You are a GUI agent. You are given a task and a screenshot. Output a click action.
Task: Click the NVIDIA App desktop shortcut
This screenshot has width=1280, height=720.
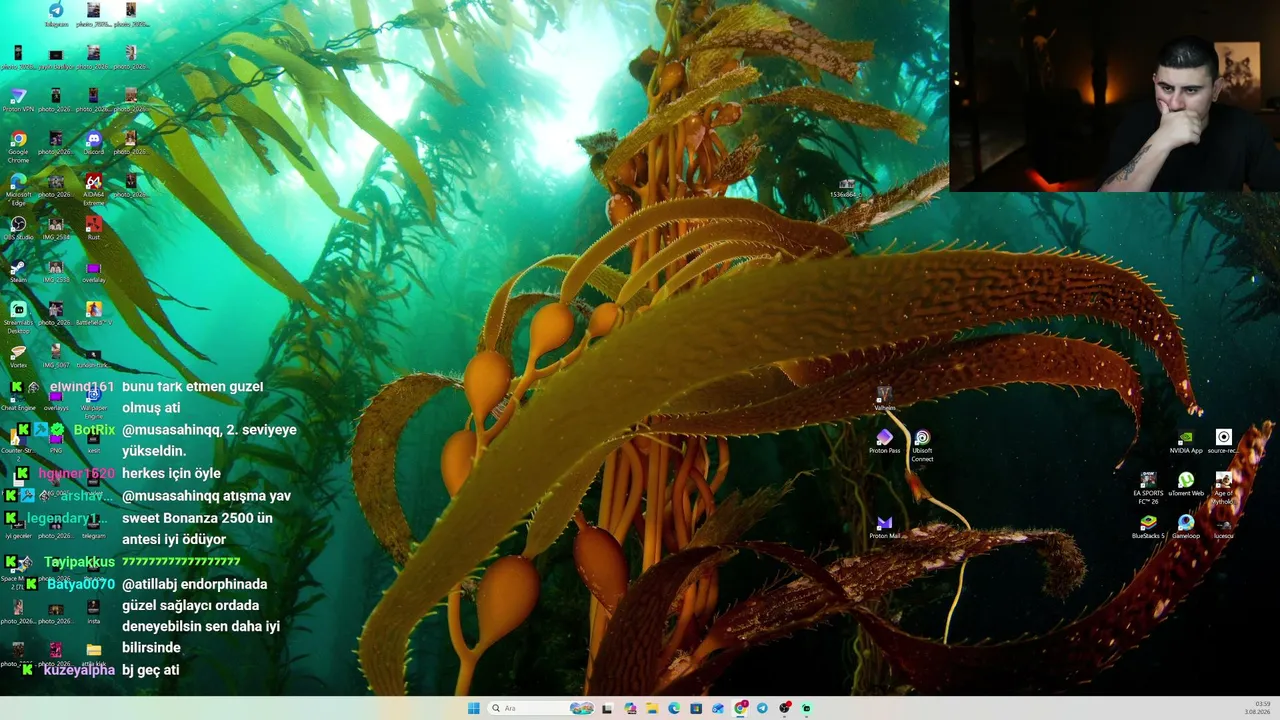pos(1186,442)
